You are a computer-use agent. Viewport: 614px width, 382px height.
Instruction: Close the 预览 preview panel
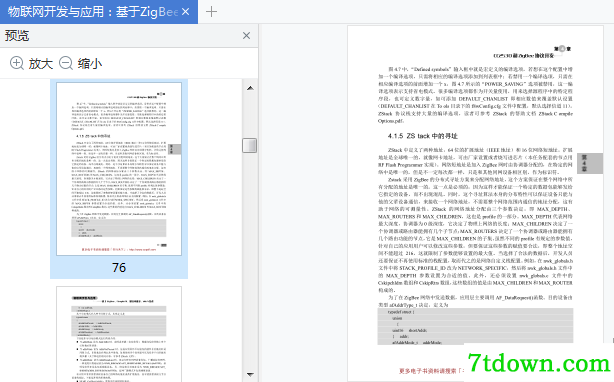tap(246, 36)
